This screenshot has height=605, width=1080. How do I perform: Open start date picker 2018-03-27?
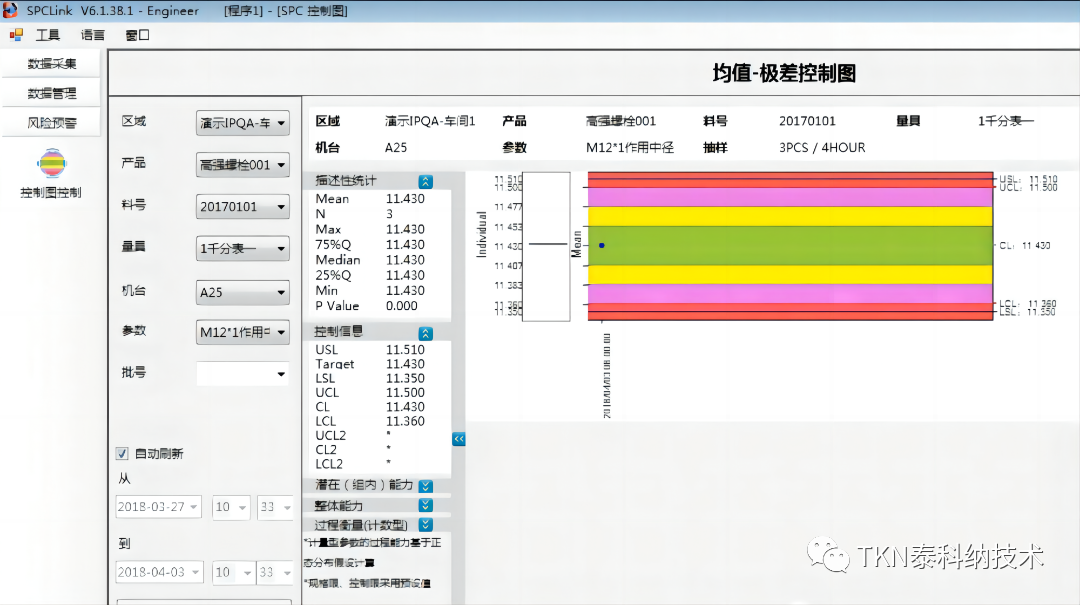(158, 507)
